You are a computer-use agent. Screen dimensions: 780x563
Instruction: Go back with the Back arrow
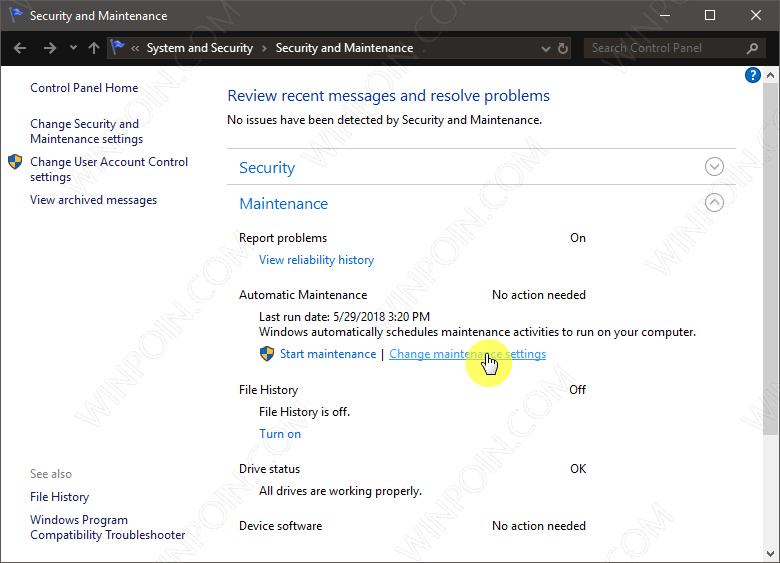tap(20, 48)
